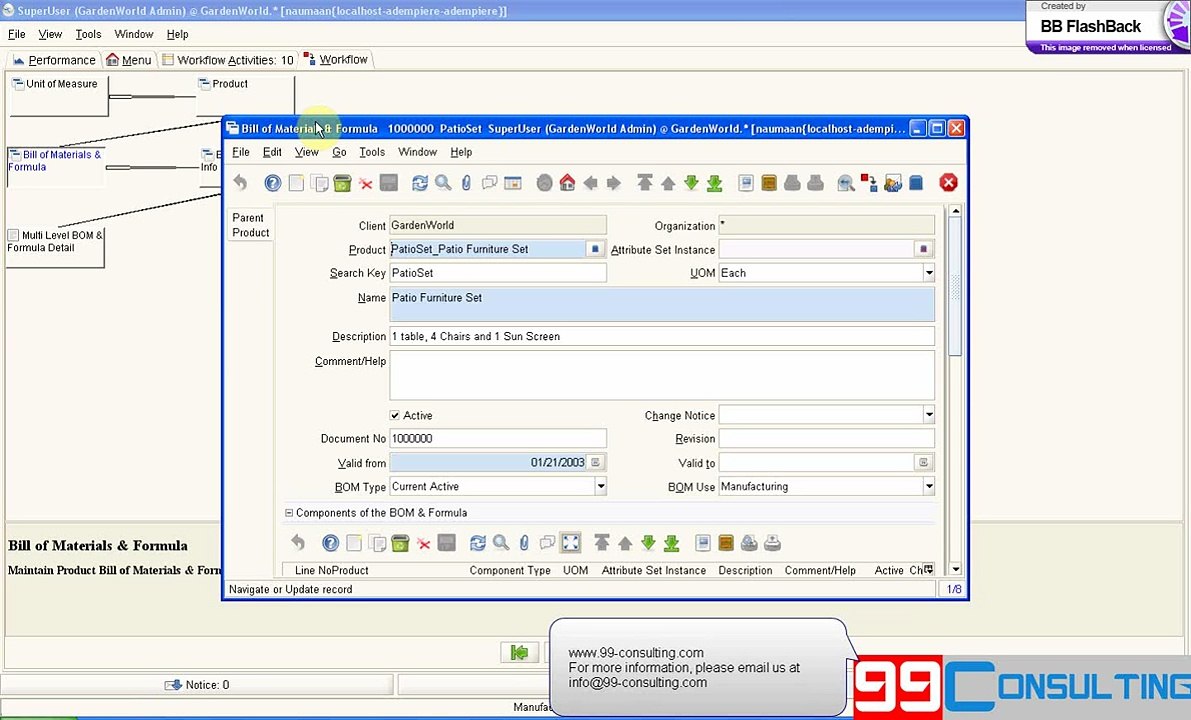Open the Valid to calendar picker

pyautogui.click(x=924, y=463)
